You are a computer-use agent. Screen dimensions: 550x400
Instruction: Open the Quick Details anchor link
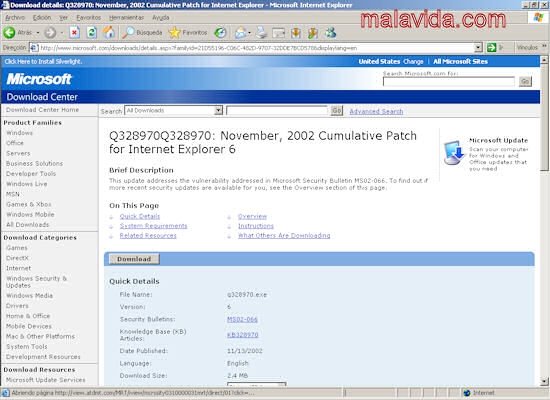click(140, 216)
